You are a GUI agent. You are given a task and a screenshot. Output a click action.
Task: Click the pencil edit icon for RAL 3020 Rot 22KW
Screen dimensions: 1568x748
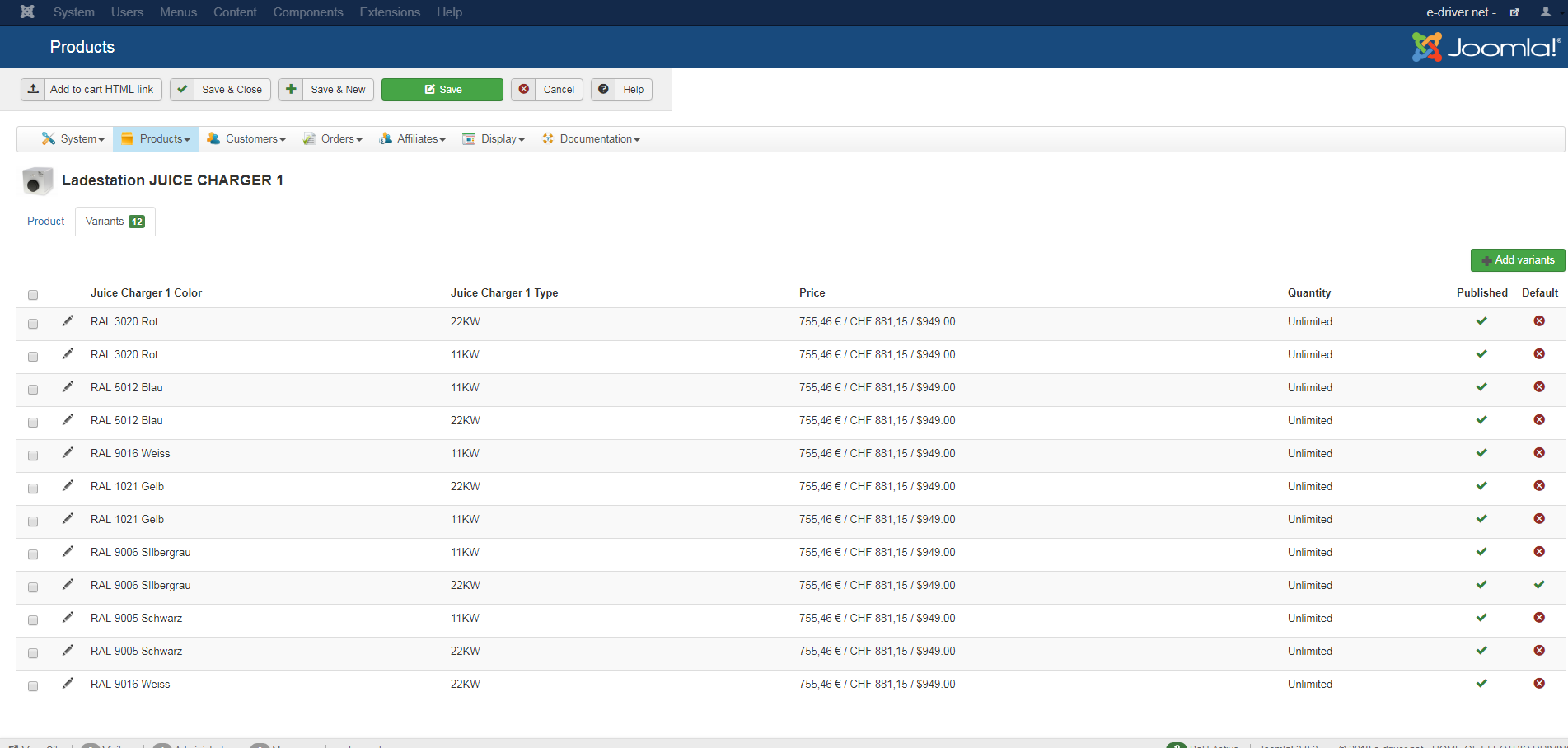tap(68, 321)
